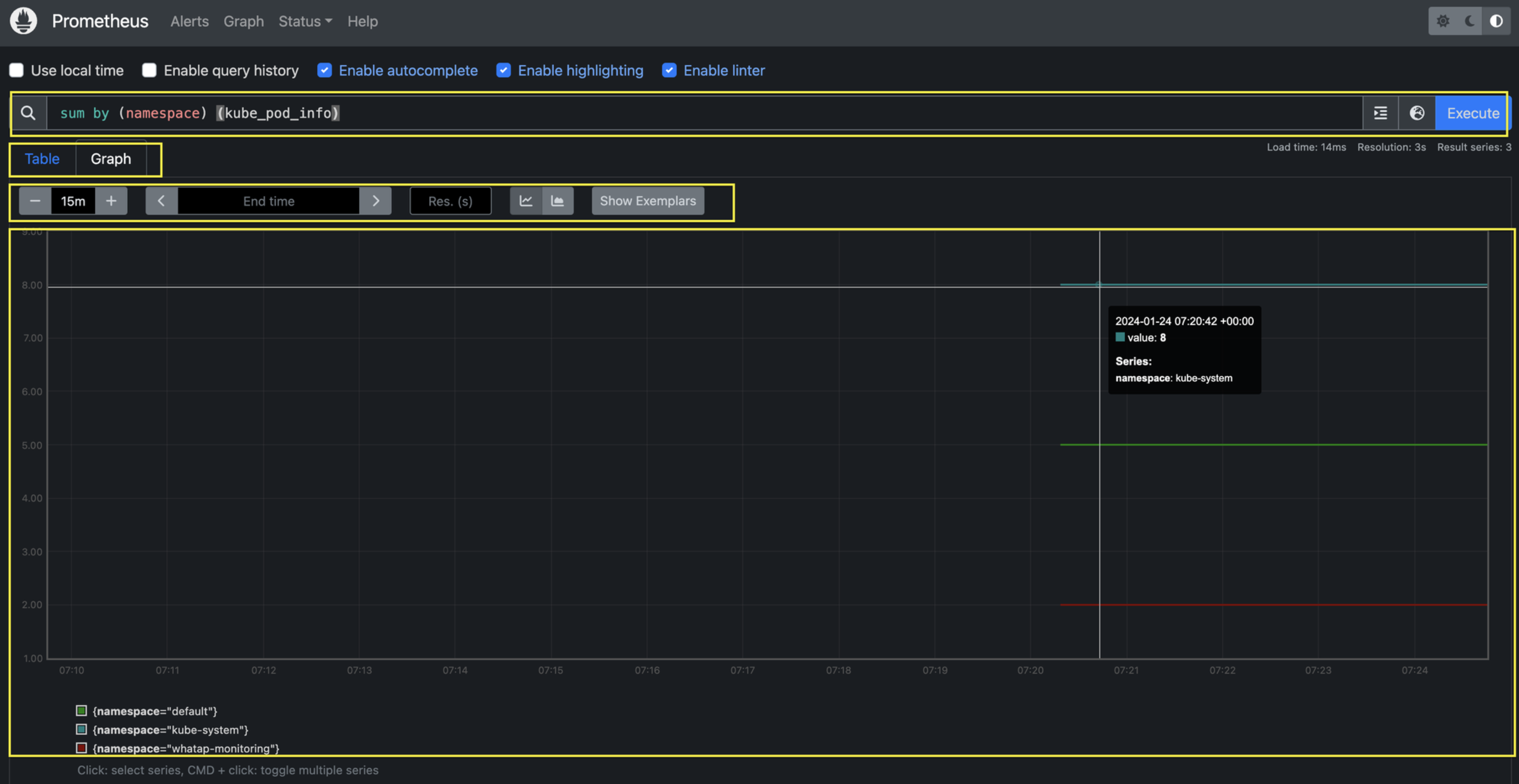Screen dimensions: 1519x784
Task: Switch to dark theme moon icon
Action: [1469, 21]
